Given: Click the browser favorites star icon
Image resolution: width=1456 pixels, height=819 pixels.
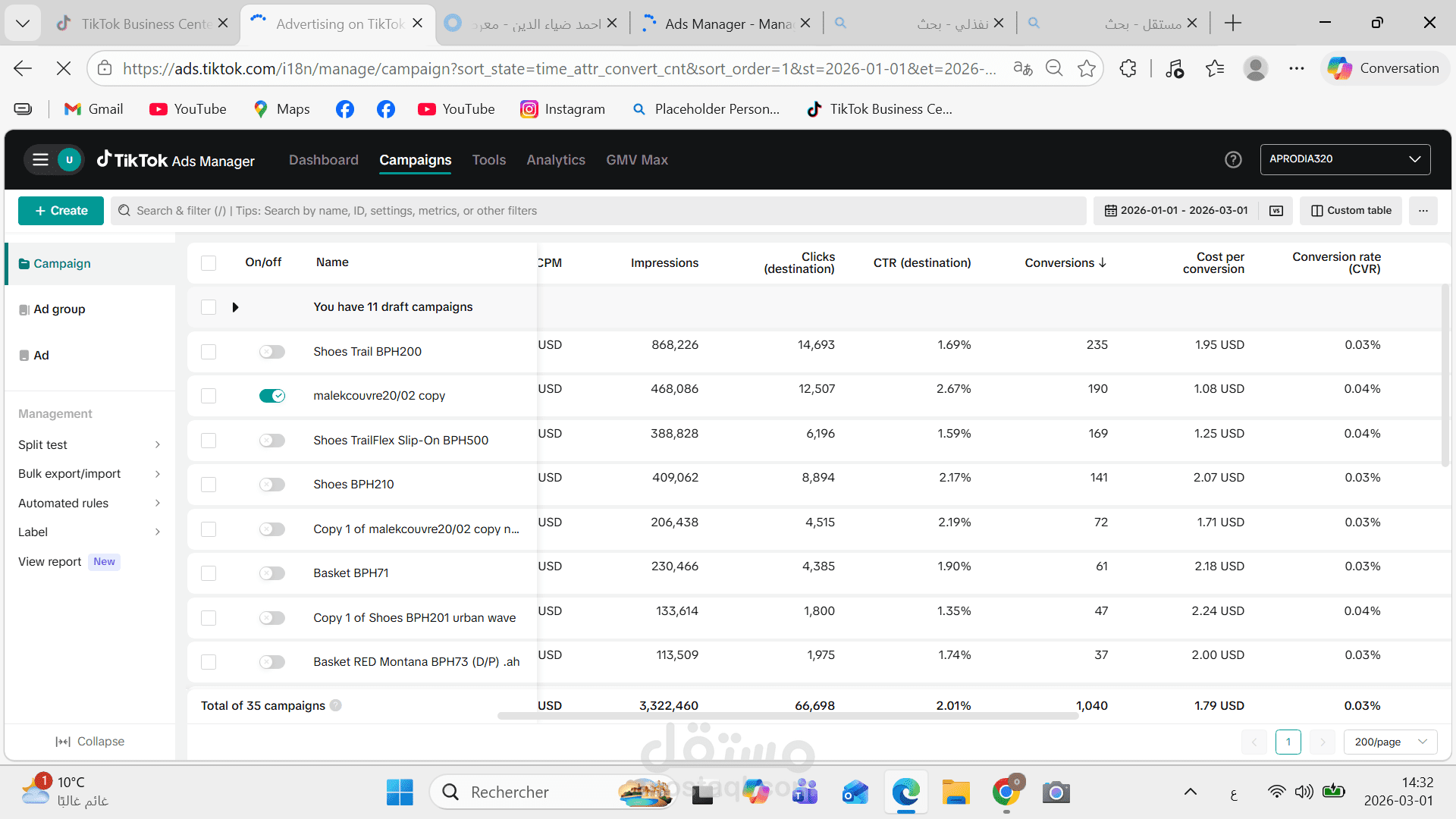Looking at the screenshot, I should (1087, 68).
